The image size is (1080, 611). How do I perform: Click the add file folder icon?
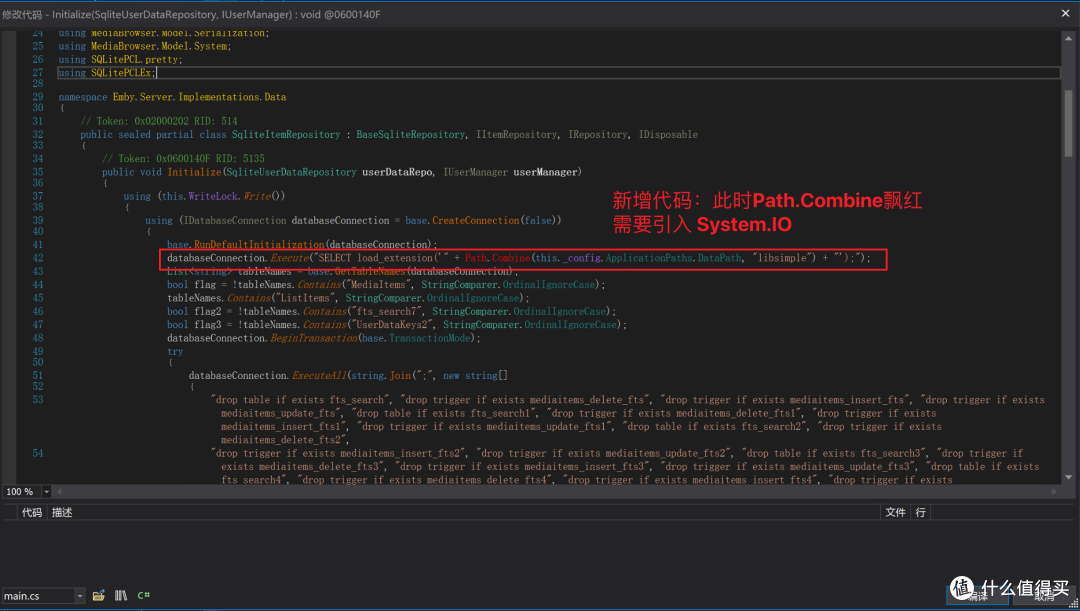[98, 596]
